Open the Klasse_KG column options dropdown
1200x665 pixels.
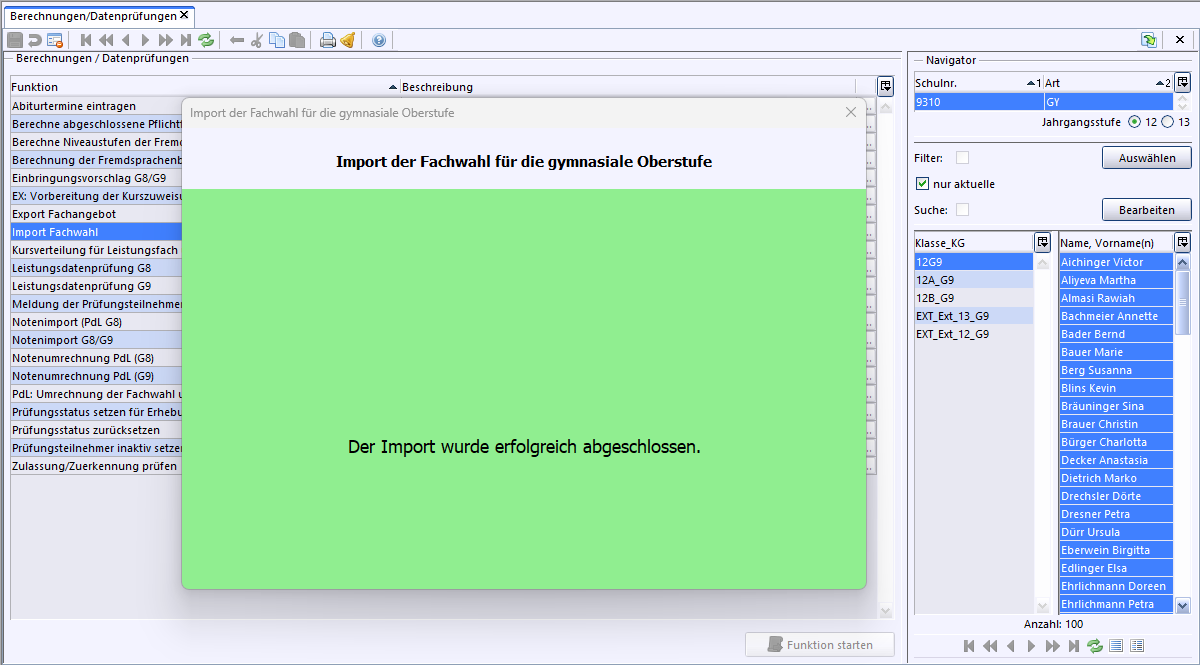click(1043, 241)
